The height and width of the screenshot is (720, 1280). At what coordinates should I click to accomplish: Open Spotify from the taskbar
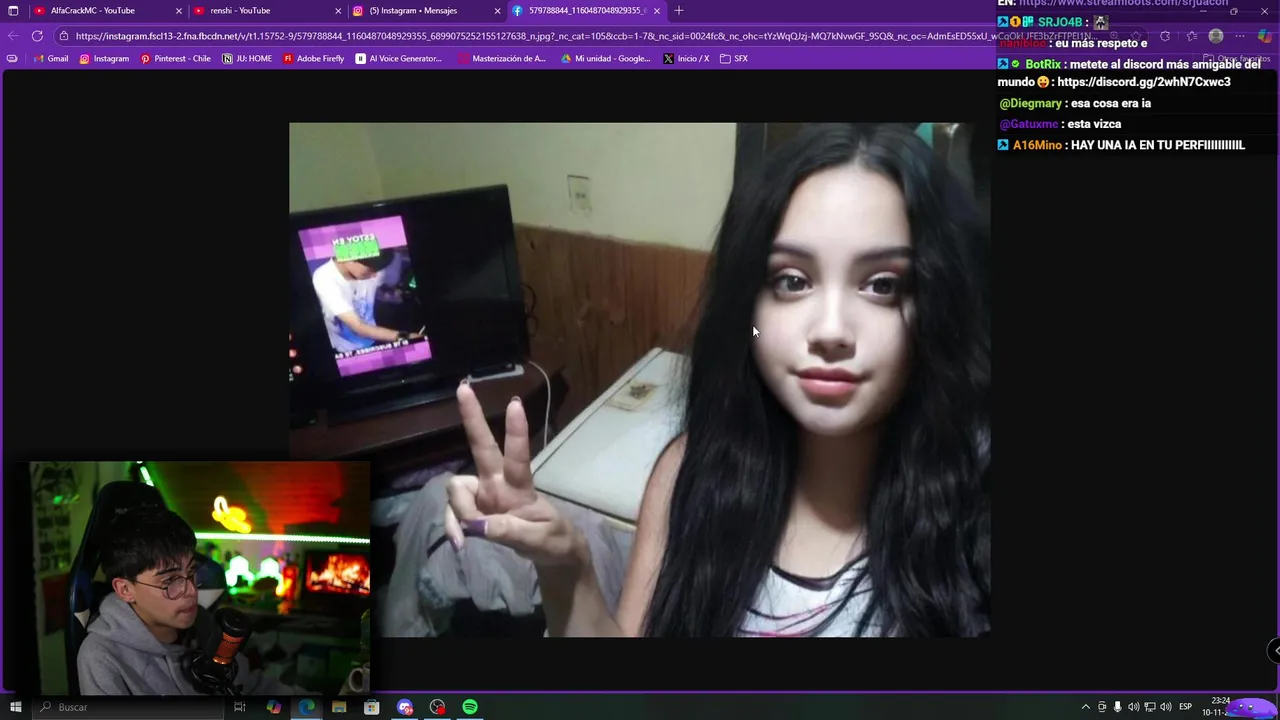pos(470,707)
